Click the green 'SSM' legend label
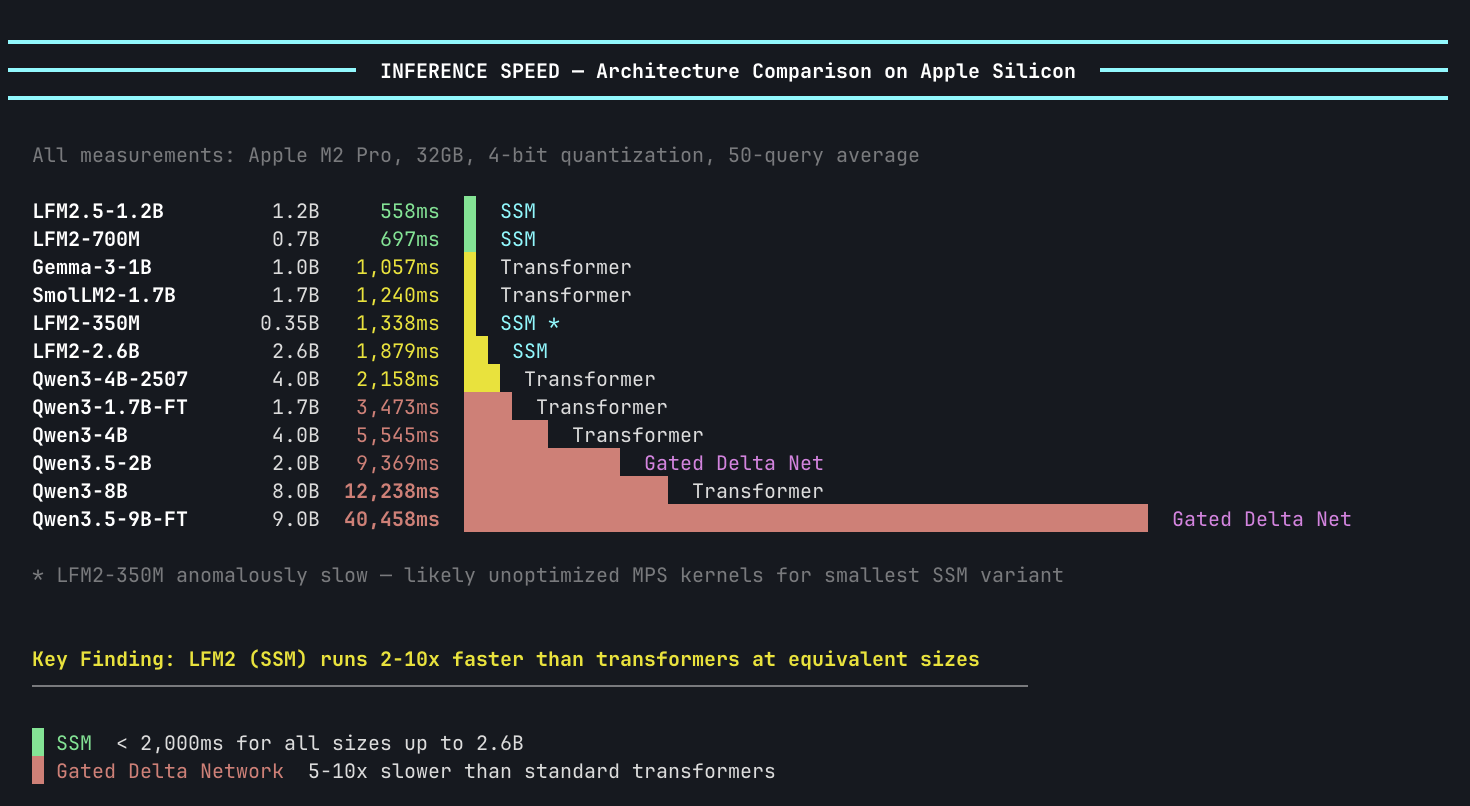1470x806 pixels. [74, 743]
